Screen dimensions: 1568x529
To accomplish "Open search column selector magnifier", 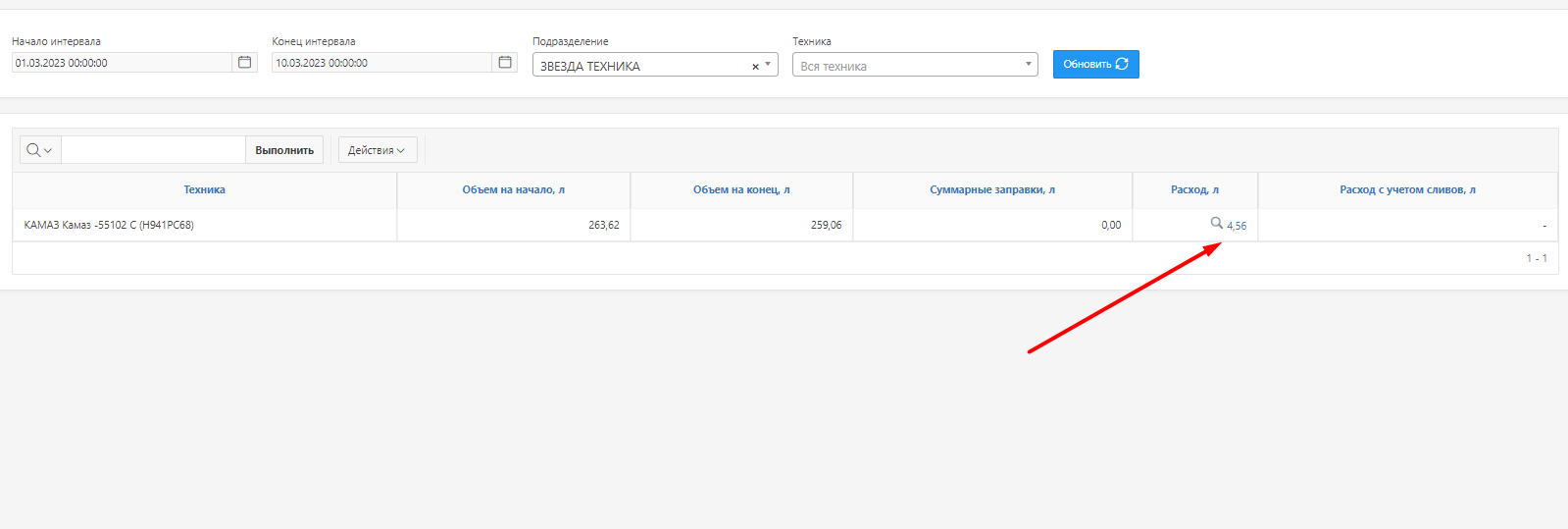I will click(39, 150).
